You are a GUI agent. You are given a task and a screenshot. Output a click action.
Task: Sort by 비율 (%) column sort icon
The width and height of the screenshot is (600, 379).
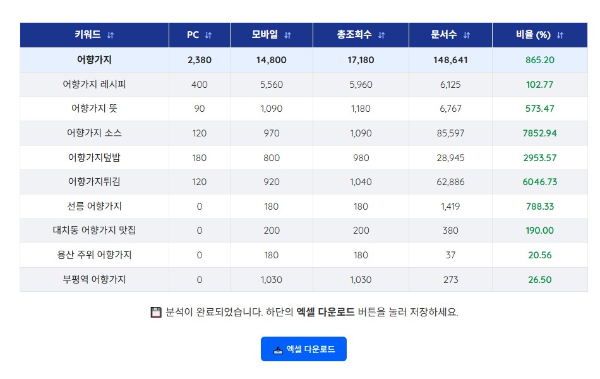tap(560, 35)
